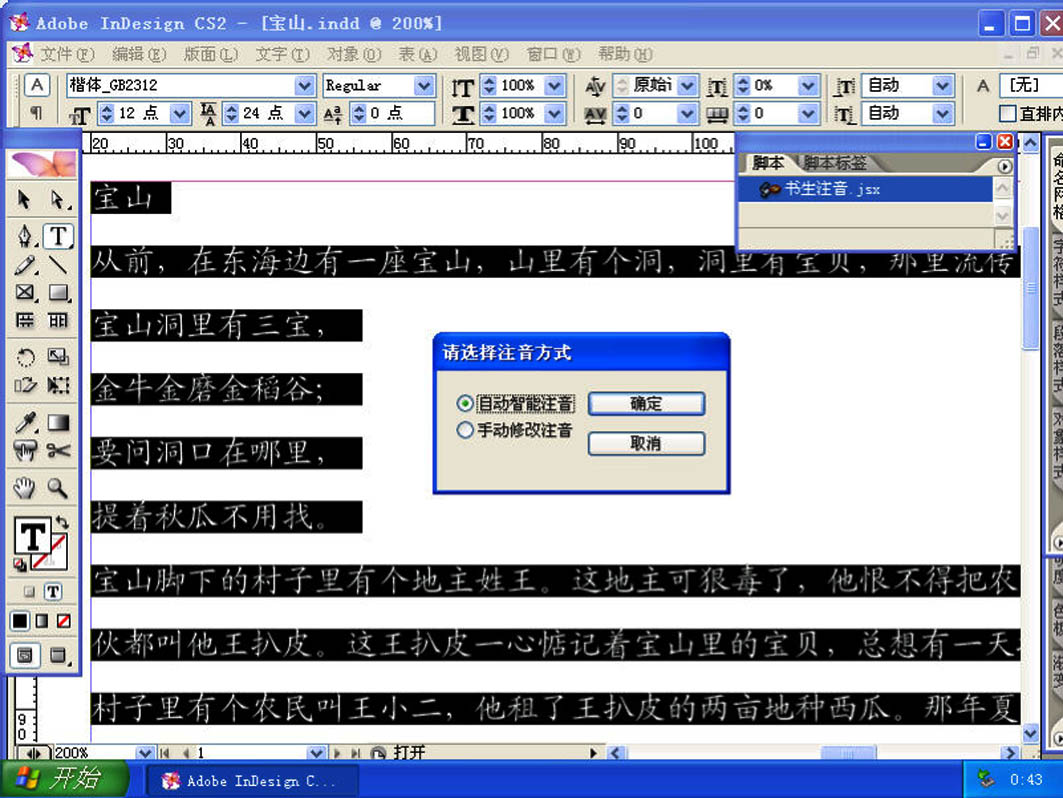The height and width of the screenshot is (798, 1063).
Task: Select the 书生注音.jsx script
Action: click(x=865, y=189)
